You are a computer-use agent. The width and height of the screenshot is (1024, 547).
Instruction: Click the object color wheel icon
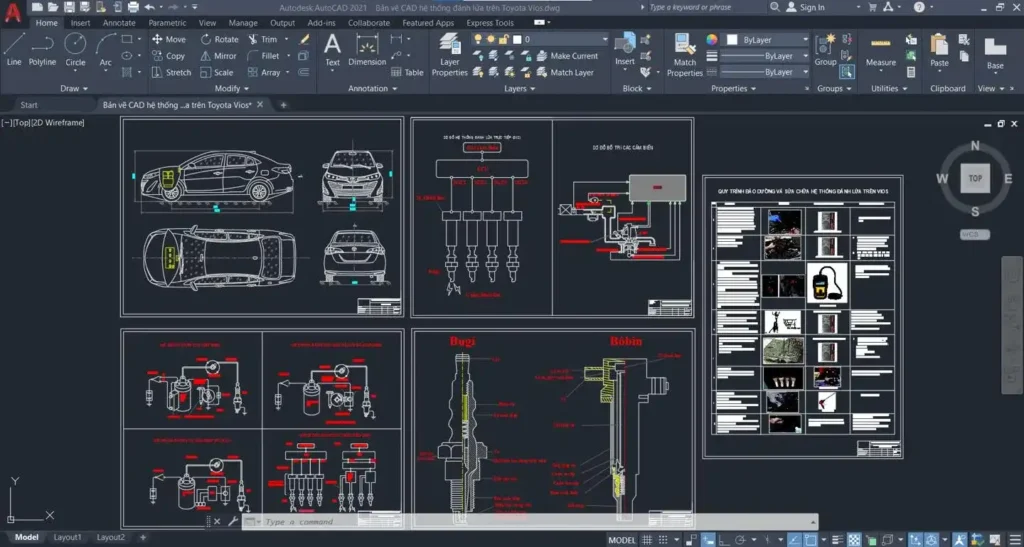[712, 40]
